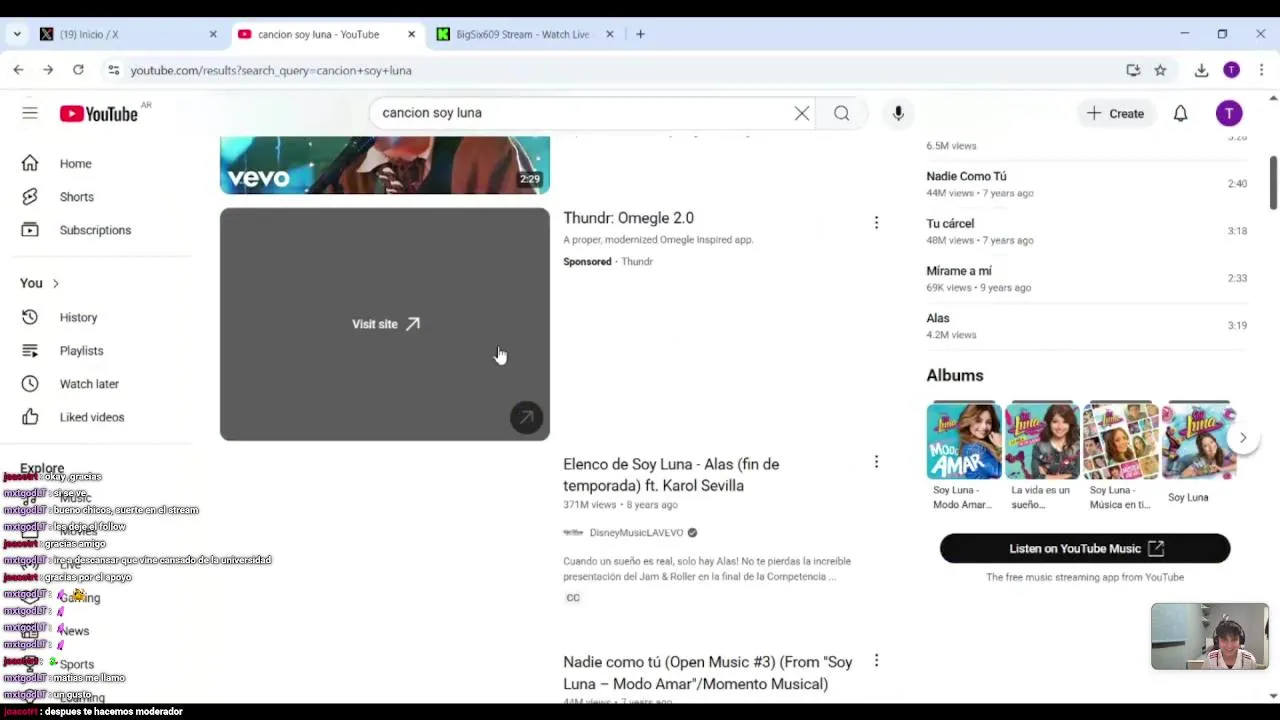
Task: Show next albums with arrow
Action: (1242, 438)
